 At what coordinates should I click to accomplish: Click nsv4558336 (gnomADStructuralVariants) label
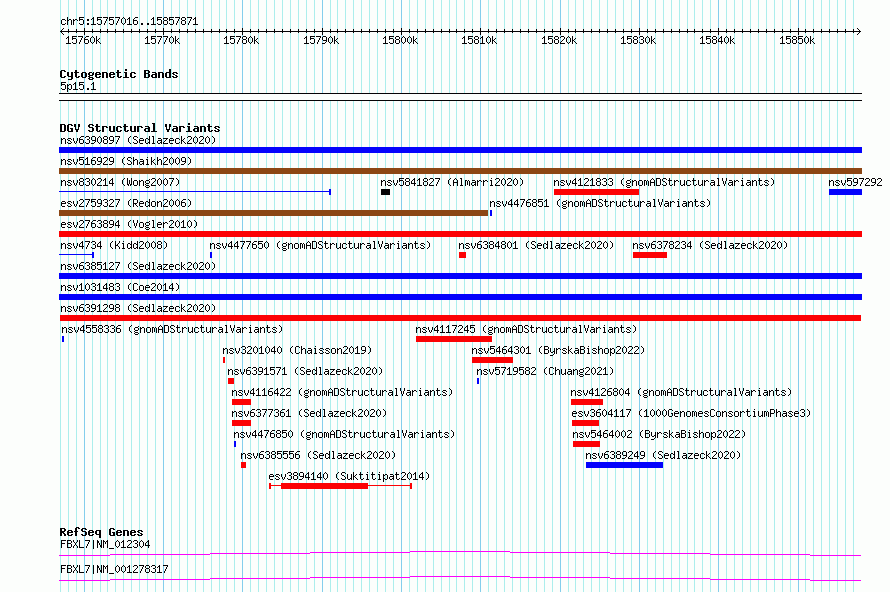[x=172, y=329]
